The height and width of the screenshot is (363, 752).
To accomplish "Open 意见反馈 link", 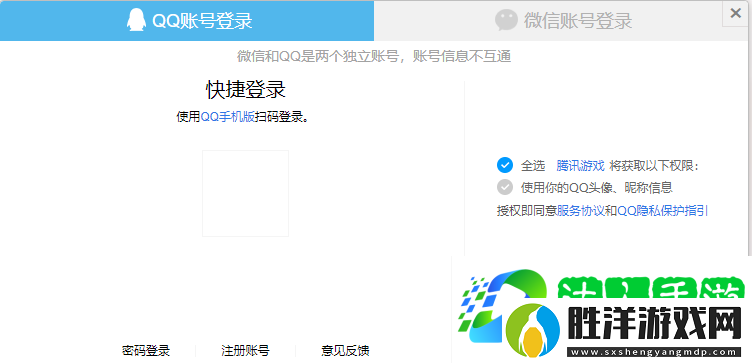I will (x=345, y=351).
